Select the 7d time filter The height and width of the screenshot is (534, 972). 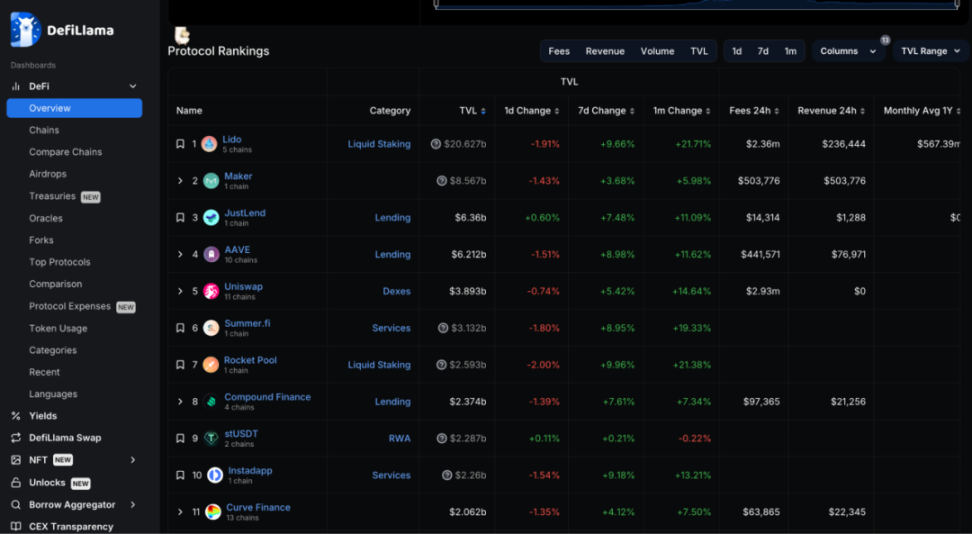tap(763, 51)
